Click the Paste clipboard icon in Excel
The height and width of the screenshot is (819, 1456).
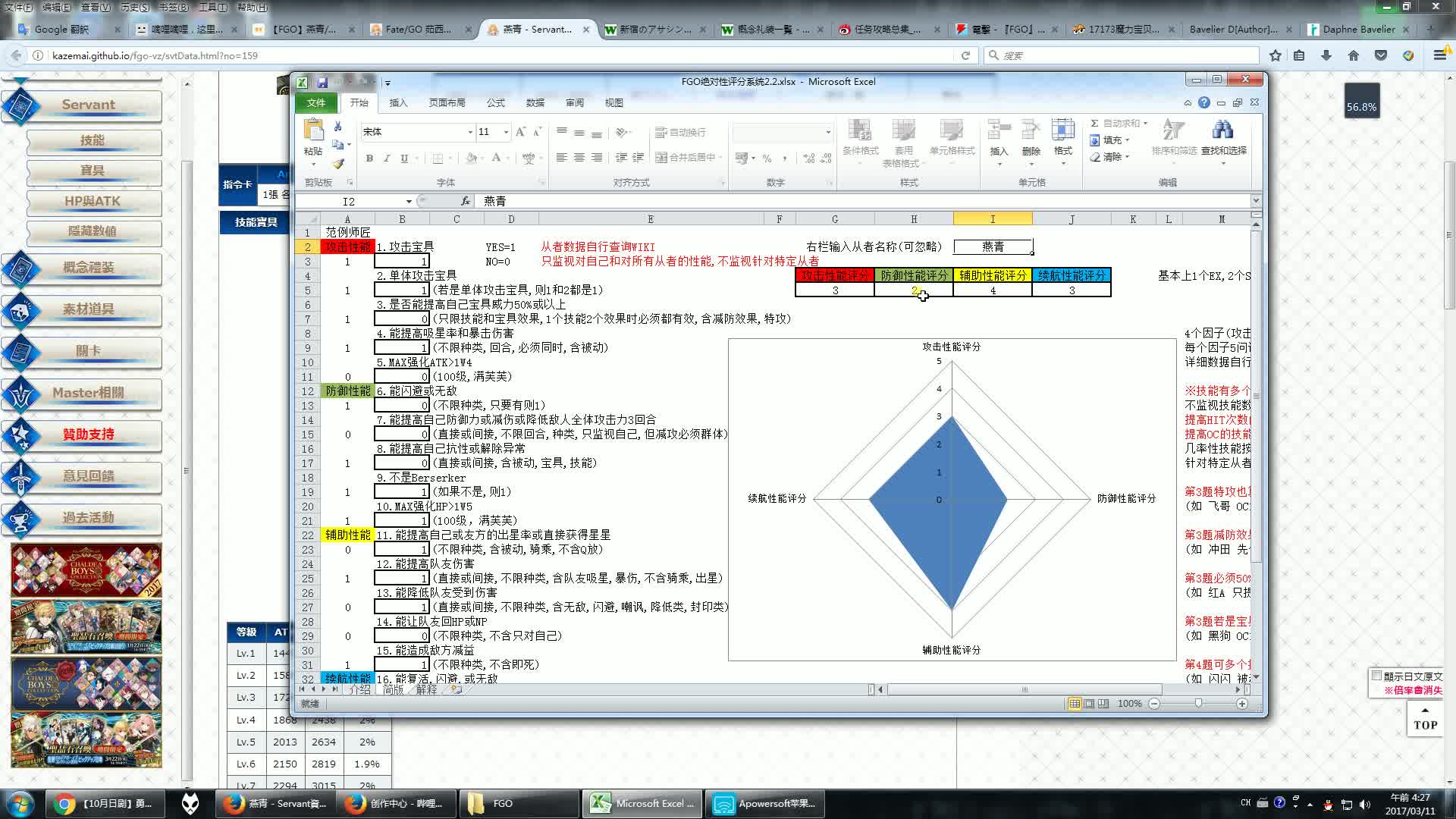tap(313, 130)
